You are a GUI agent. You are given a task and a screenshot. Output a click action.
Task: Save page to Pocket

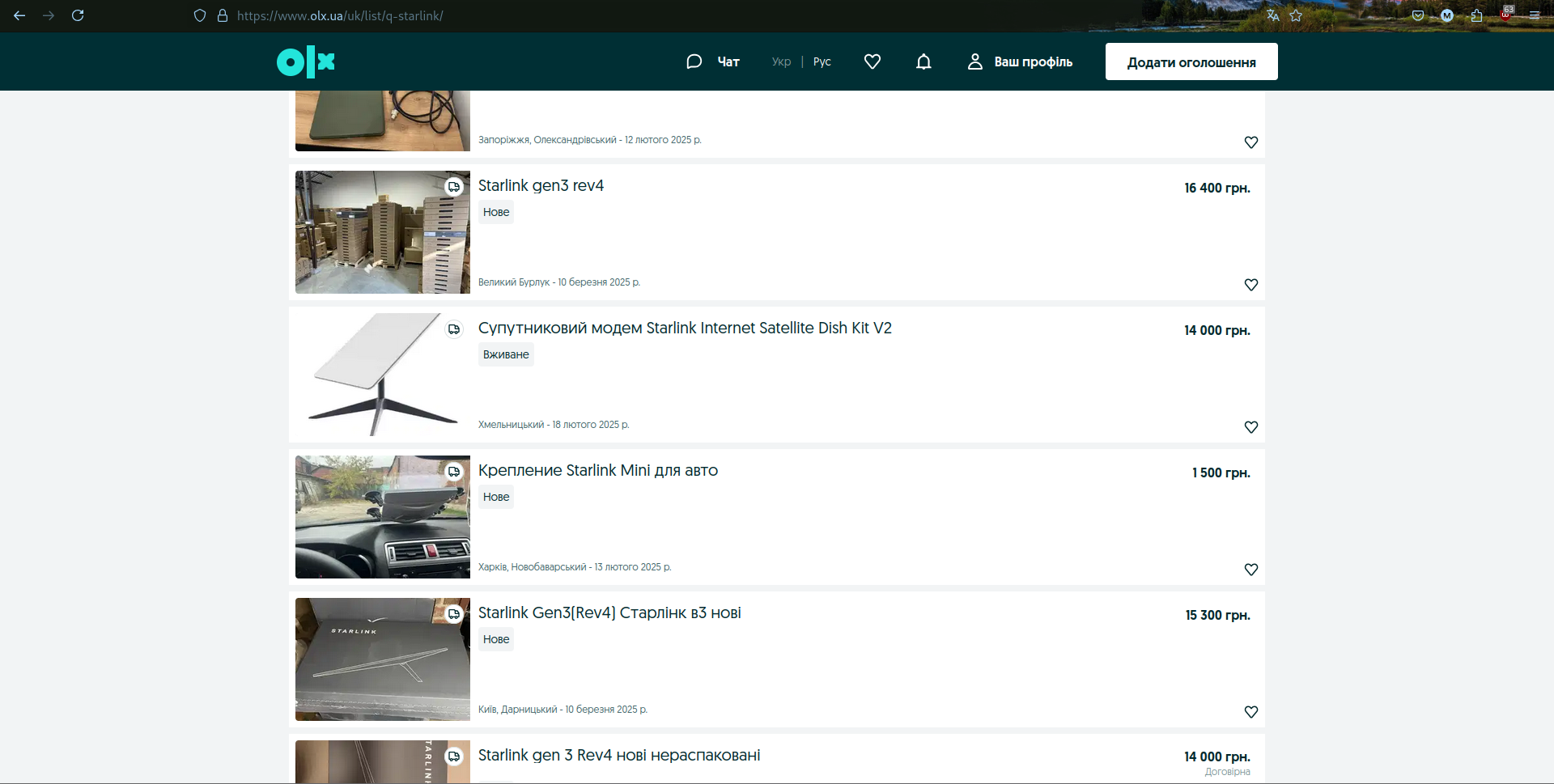(x=1418, y=15)
